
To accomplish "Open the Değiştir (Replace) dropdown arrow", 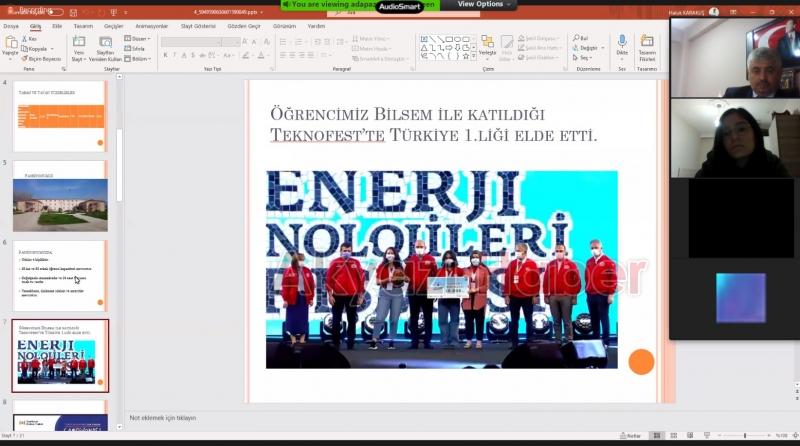I will [603, 48].
